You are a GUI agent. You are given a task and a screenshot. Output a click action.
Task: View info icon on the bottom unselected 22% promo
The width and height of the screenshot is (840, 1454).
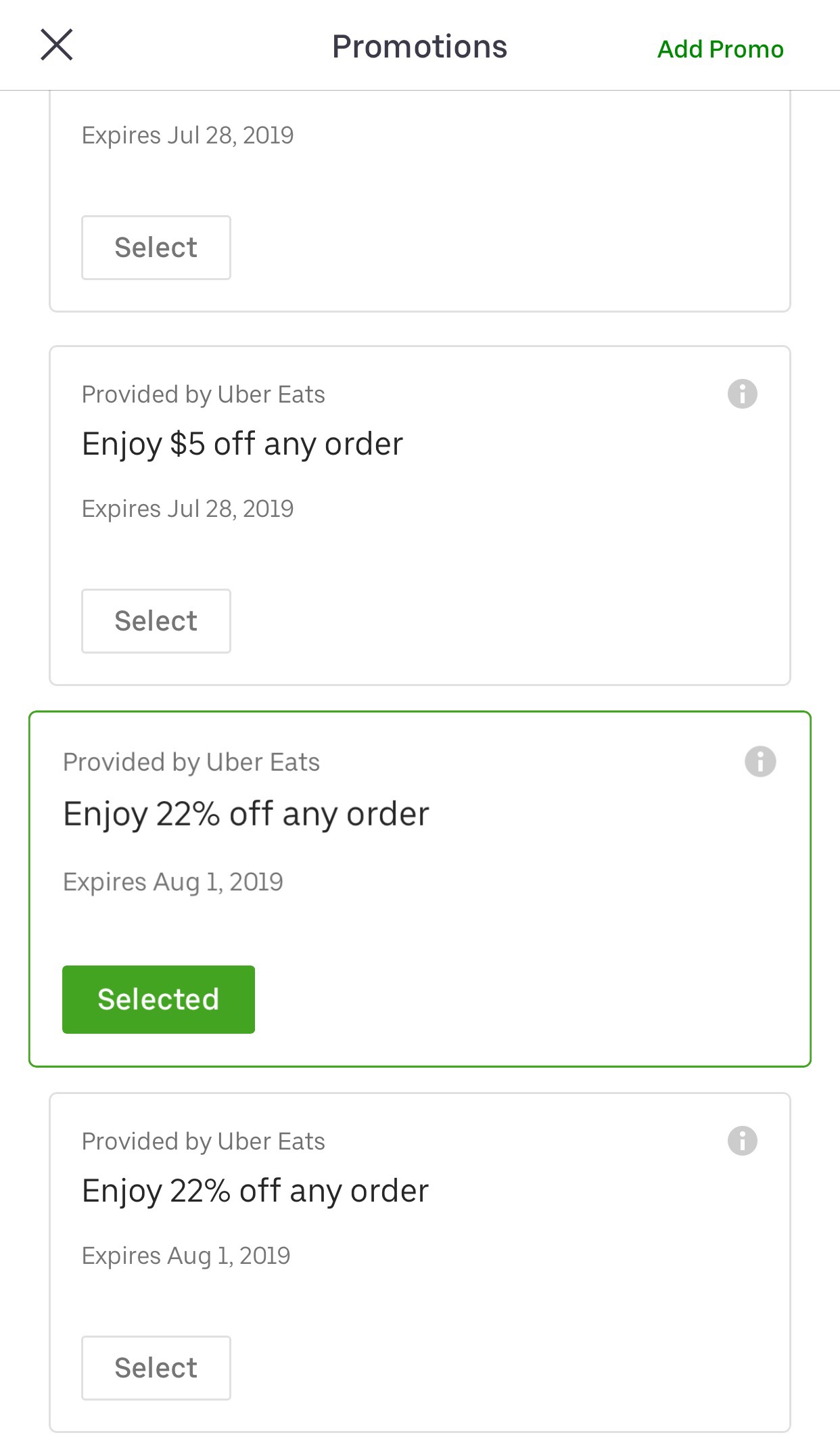pos(742,1141)
